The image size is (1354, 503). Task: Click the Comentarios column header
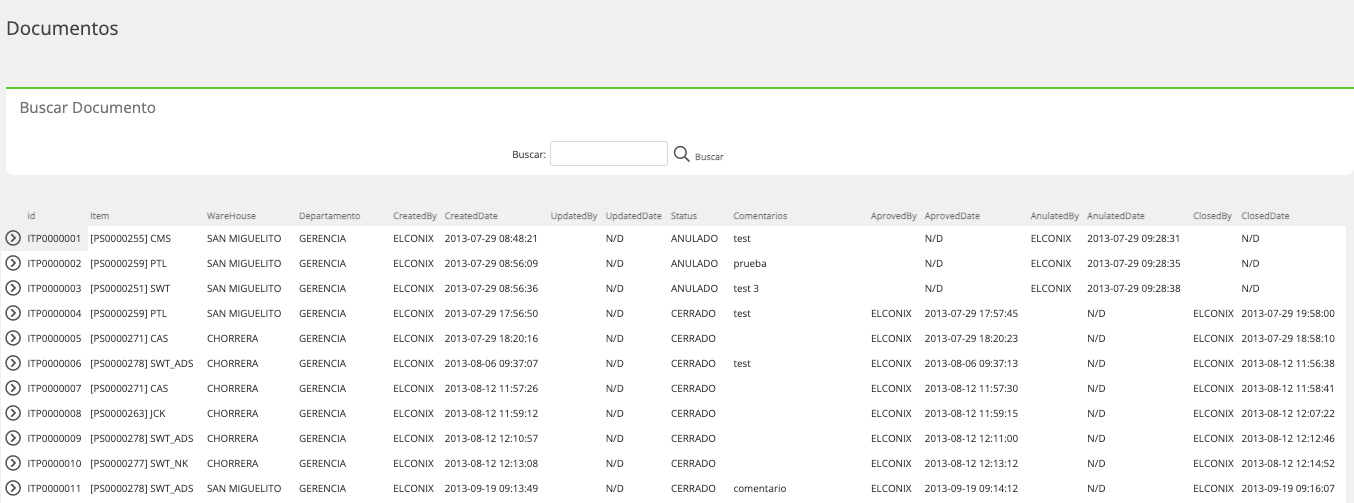[760, 215]
